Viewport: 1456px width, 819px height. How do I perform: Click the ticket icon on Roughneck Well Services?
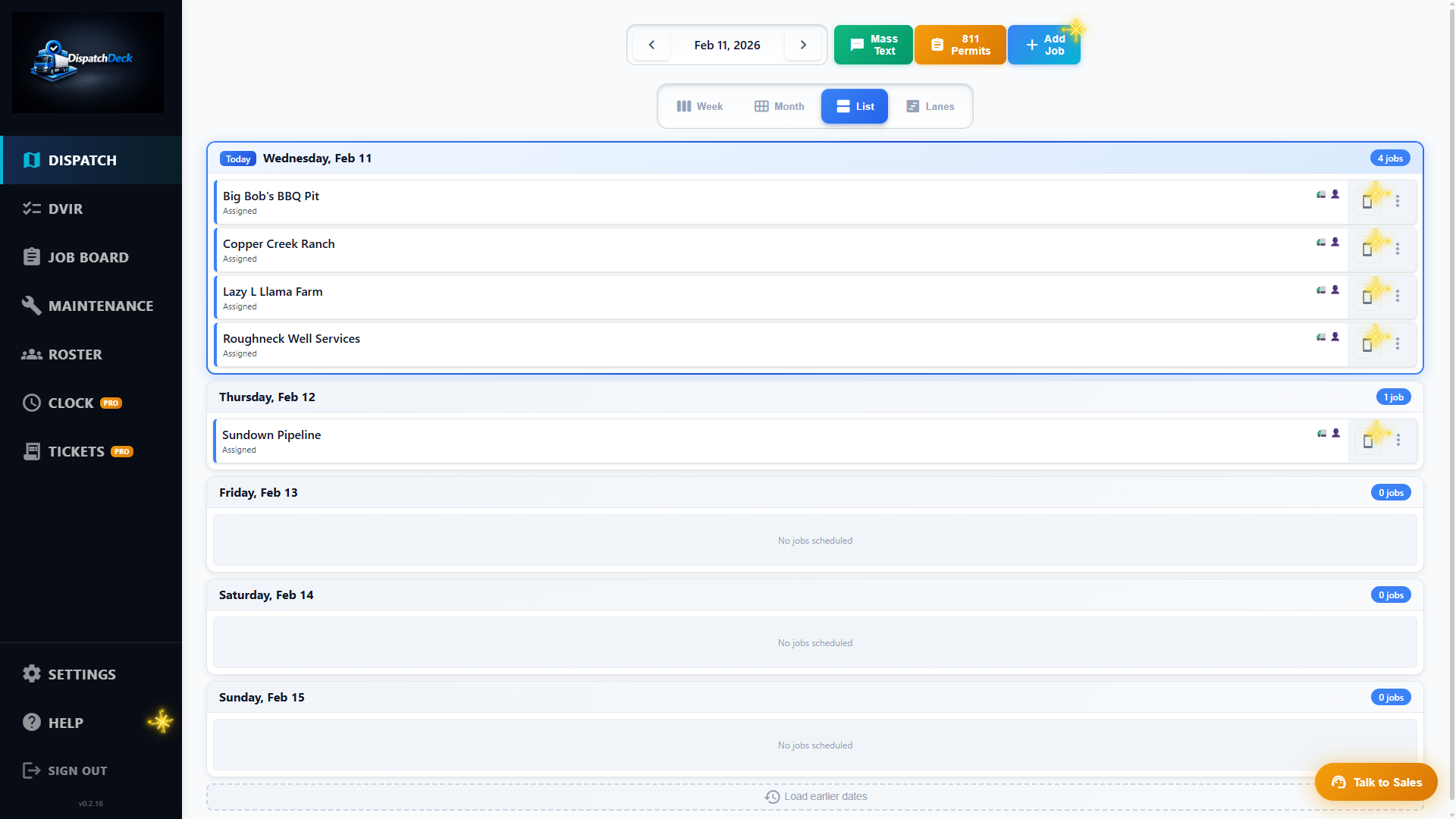click(x=1369, y=344)
